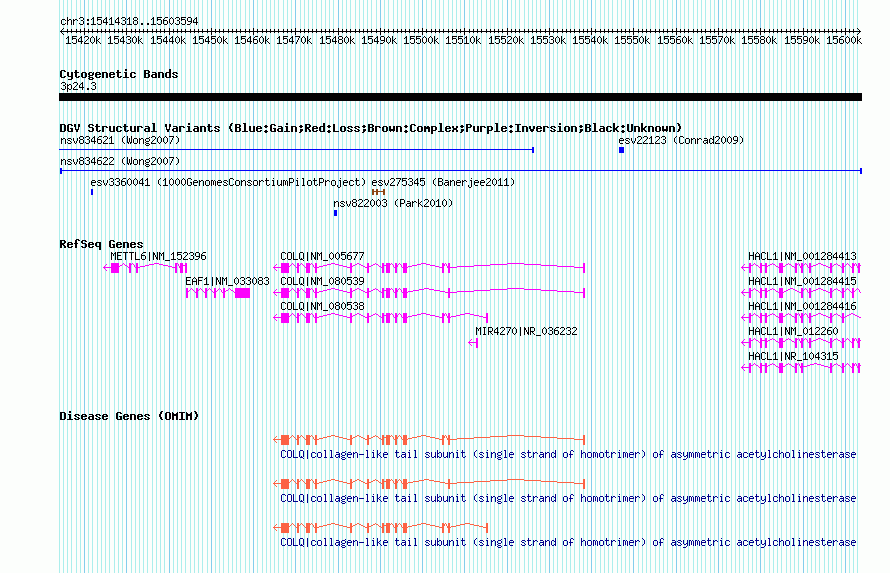Click the HACL1|NR_104315 transcript label
Image resolution: width=890 pixels, height=573 pixels.
click(x=793, y=356)
